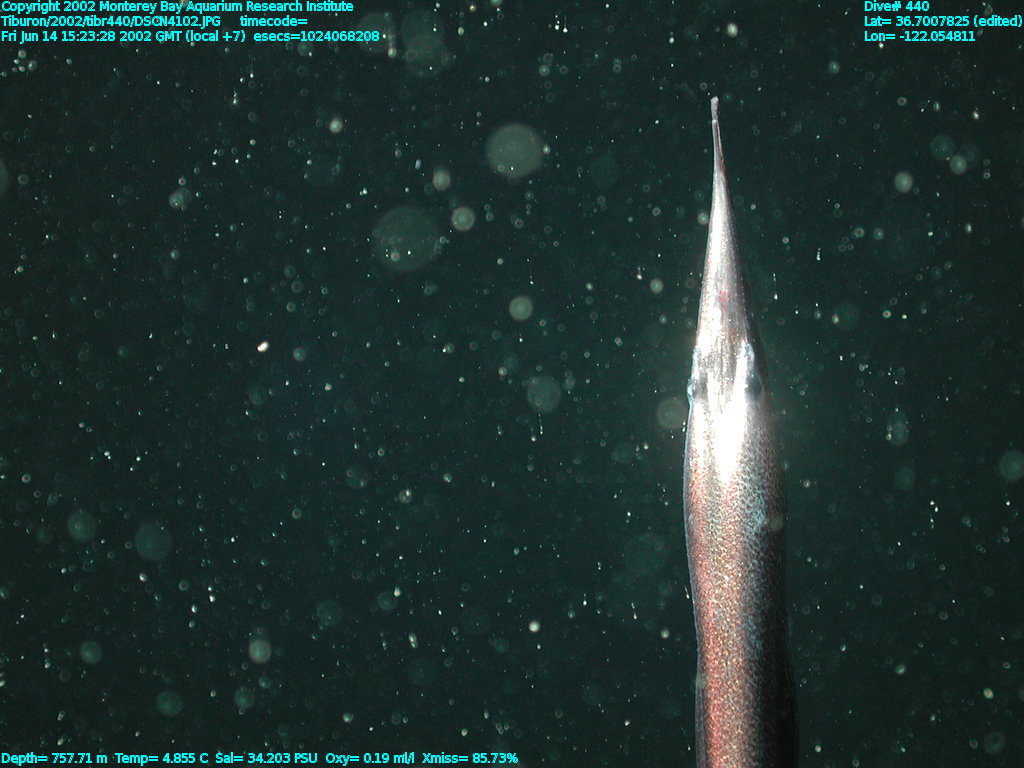Click the date 'Fri Jun 14 15:23:28 2002 GMT (local +7)'
The width and height of the screenshot is (1024, 768).
123,37
